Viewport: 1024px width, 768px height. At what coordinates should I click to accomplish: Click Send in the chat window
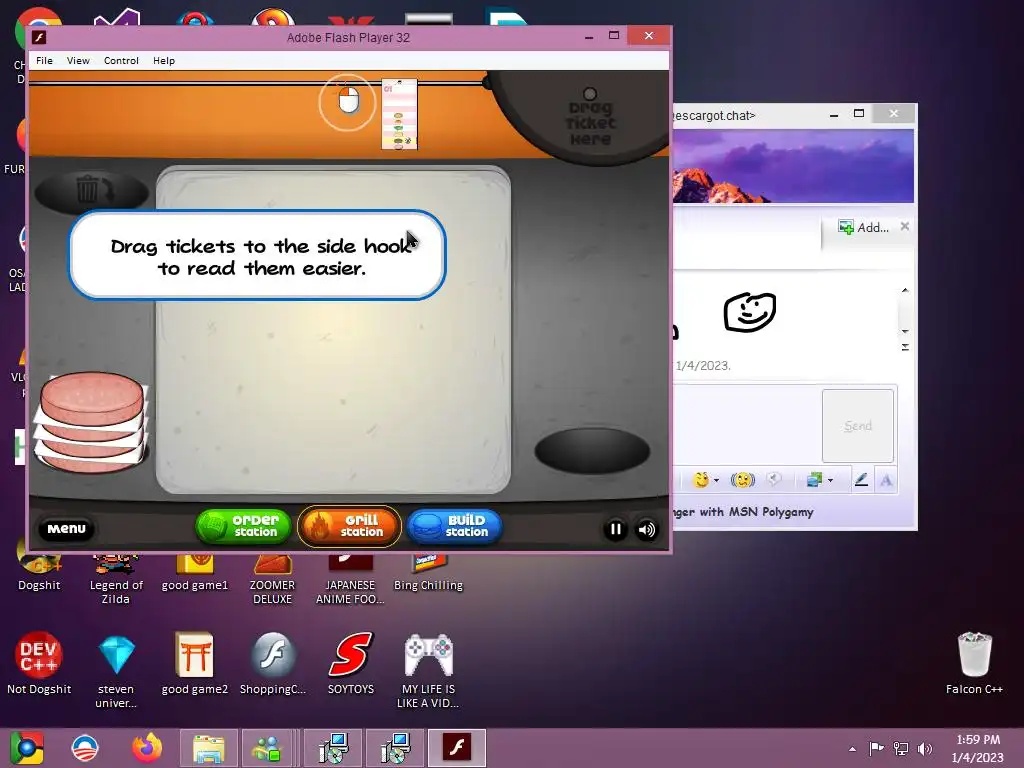coord(857,426)
